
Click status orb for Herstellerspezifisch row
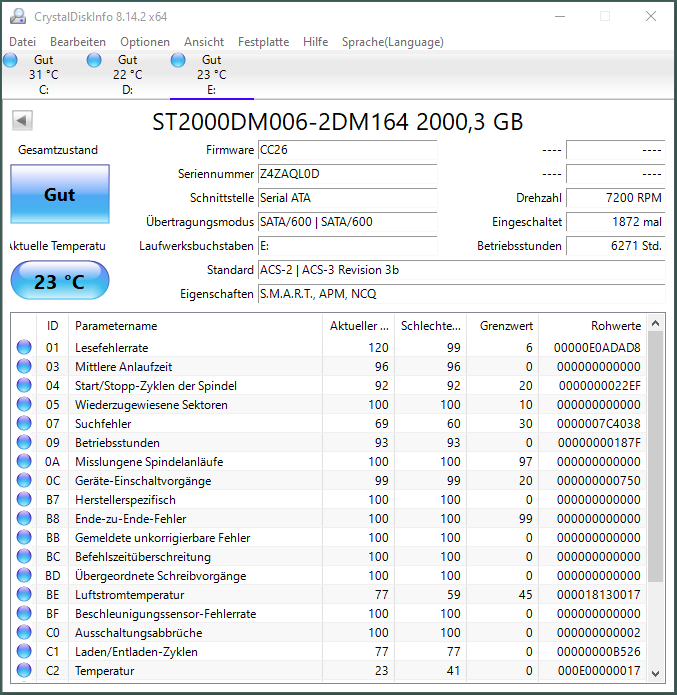click(24, 500)
